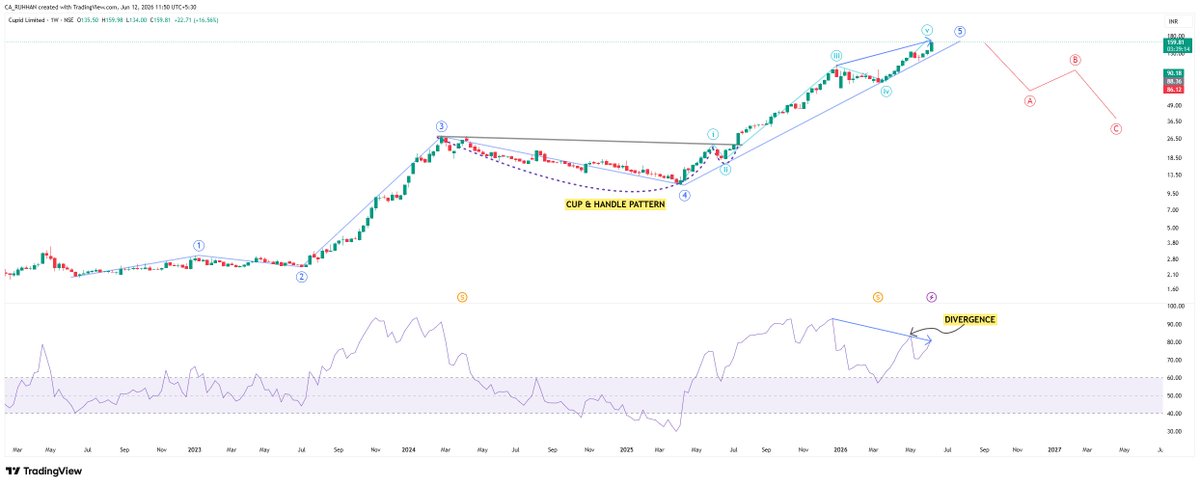Select the blue circled wave 5 label
Viewport: 1200px width, 486px height.
click(960, 32)
